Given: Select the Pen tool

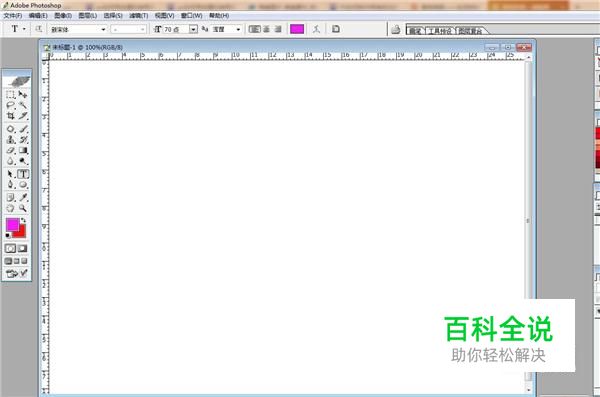Looking at the screenshot, I should [11, 185].
